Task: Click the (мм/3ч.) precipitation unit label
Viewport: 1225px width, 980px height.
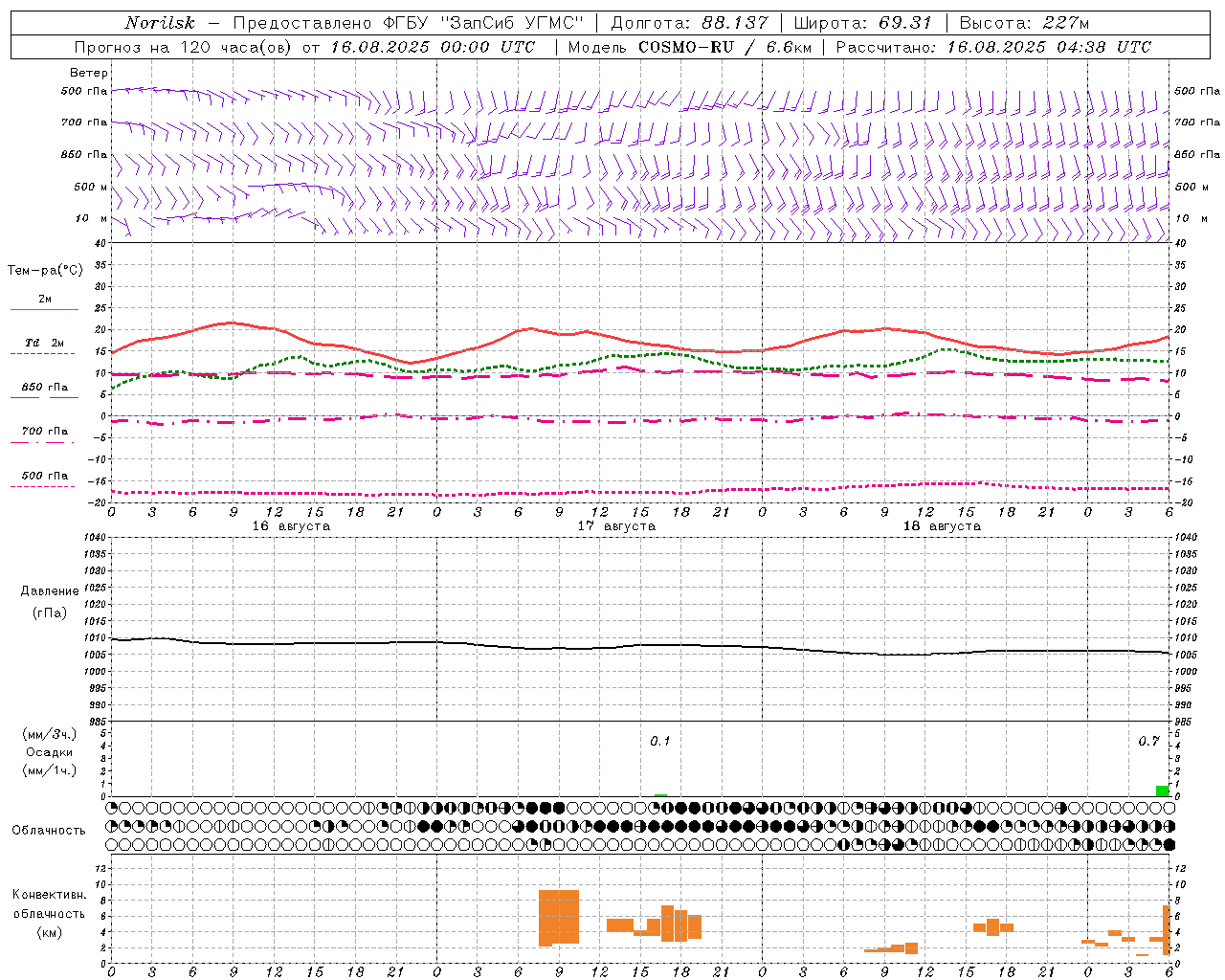Action: (x=50, y=734)
